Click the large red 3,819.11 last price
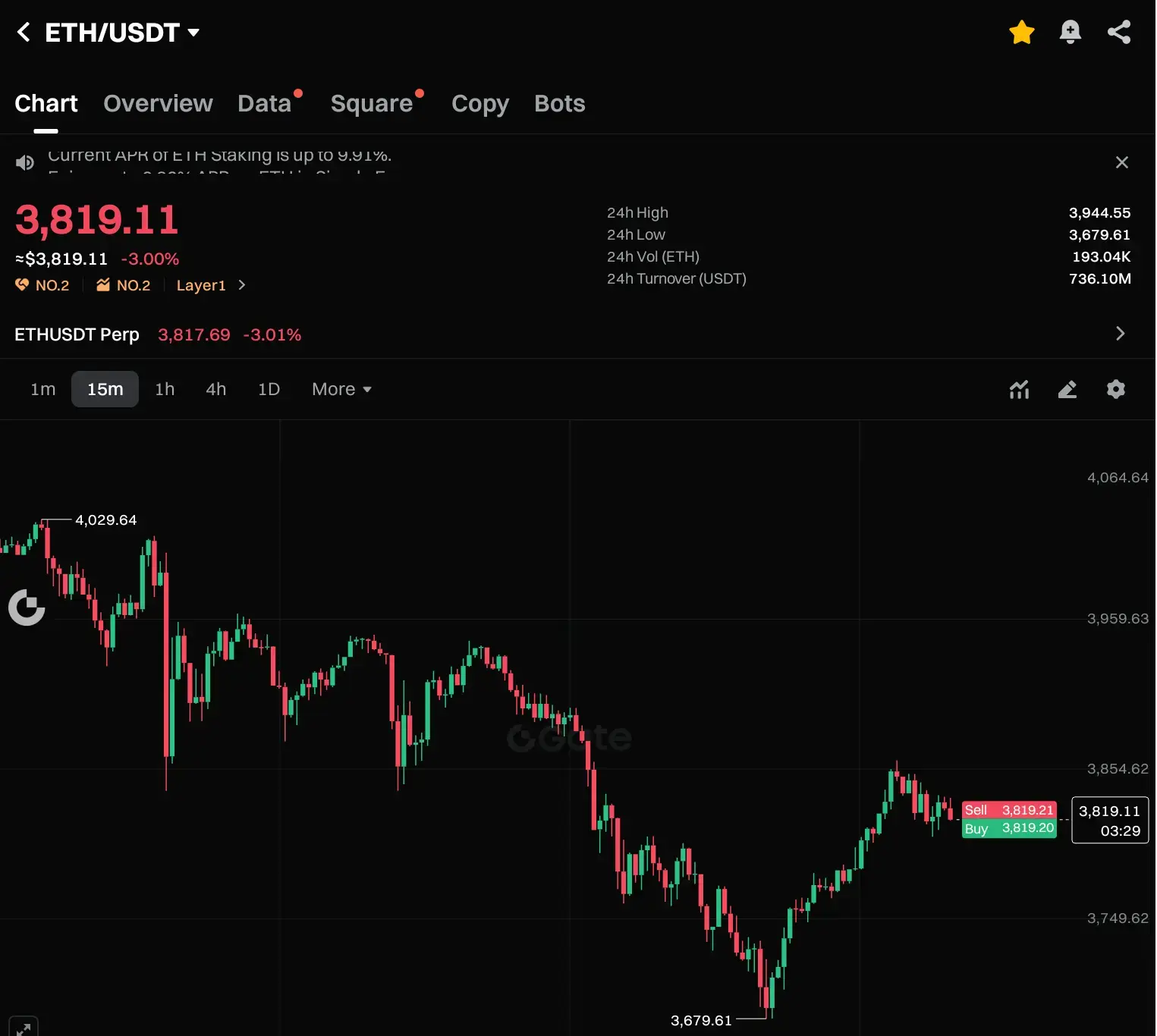The width and height of the screenshot is (1157, 1036). point(97,220)
